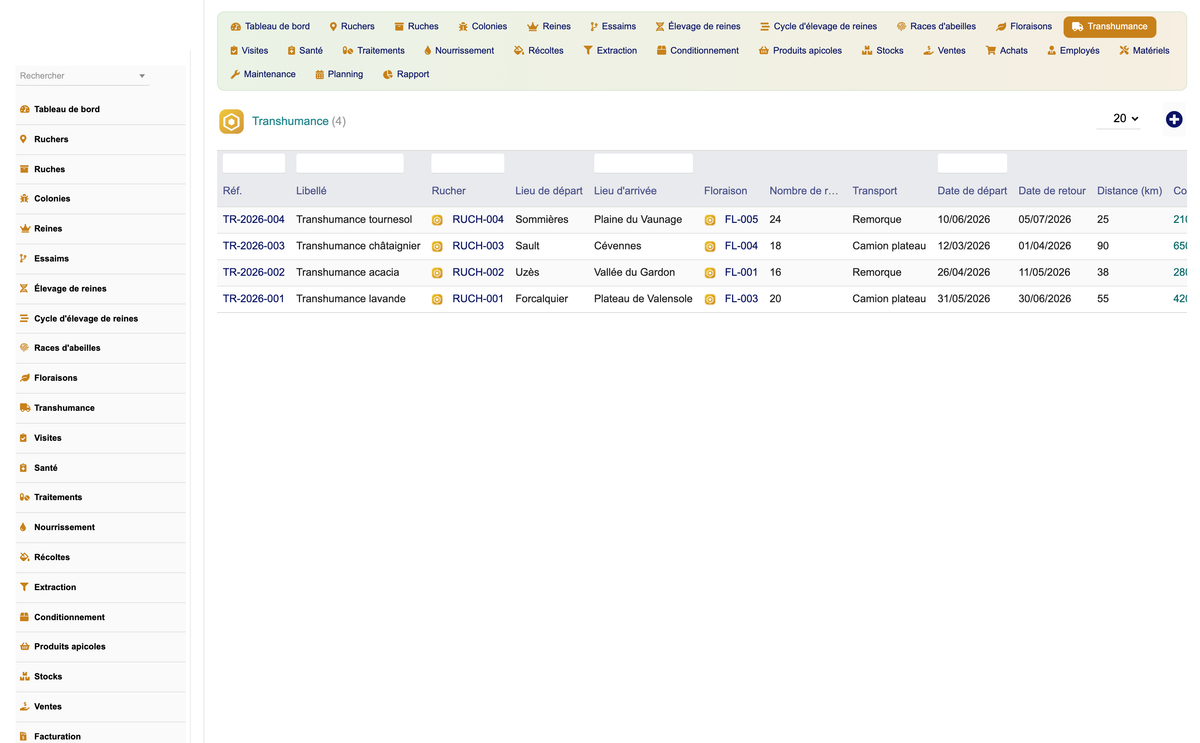This screenshot has width=1200, height=743.
Task: Open reference link TR-2026-004
Action: (x=254, y=220)
